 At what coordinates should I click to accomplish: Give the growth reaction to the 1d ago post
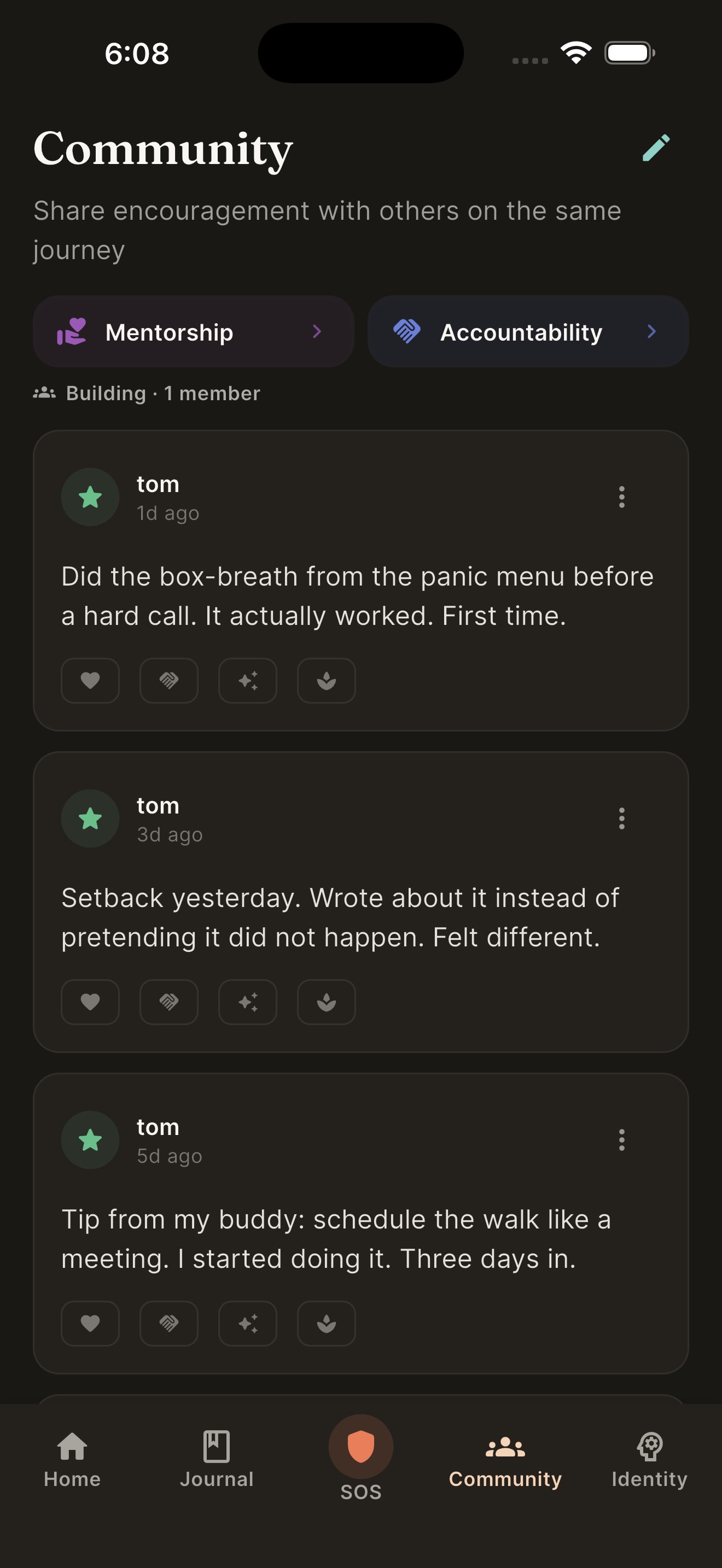pyautogui.click(x=325, y=681)
